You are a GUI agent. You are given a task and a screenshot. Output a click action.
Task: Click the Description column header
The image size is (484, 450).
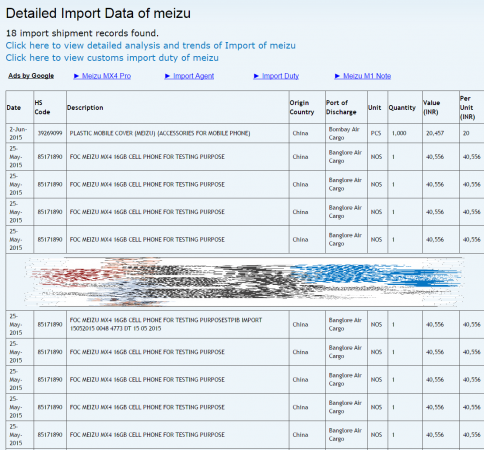pos(85,108)
